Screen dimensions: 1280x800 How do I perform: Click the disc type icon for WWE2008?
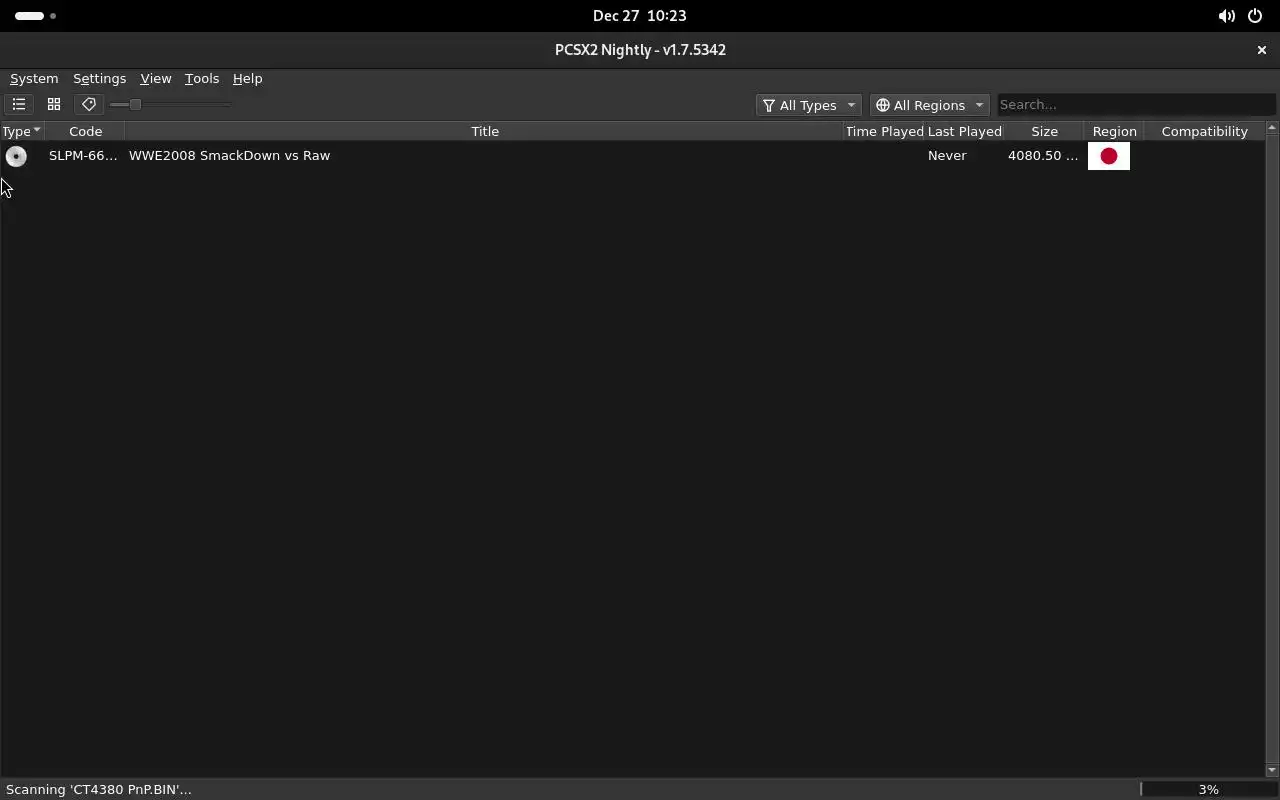(x=16, y=156)
